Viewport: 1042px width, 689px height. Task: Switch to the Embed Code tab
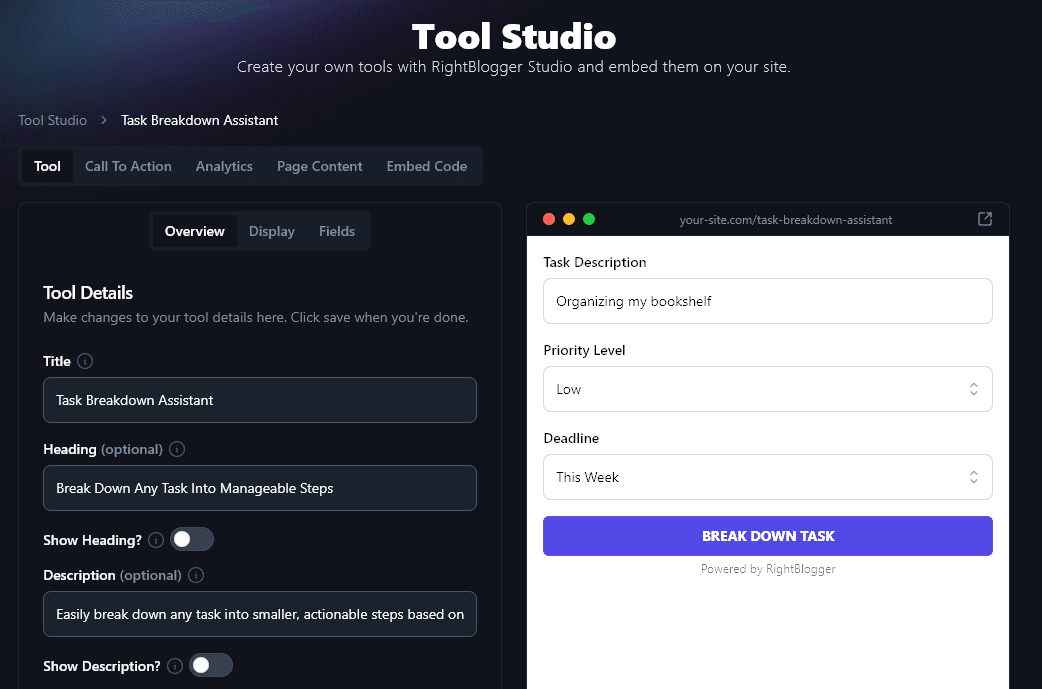click(427, 166)
